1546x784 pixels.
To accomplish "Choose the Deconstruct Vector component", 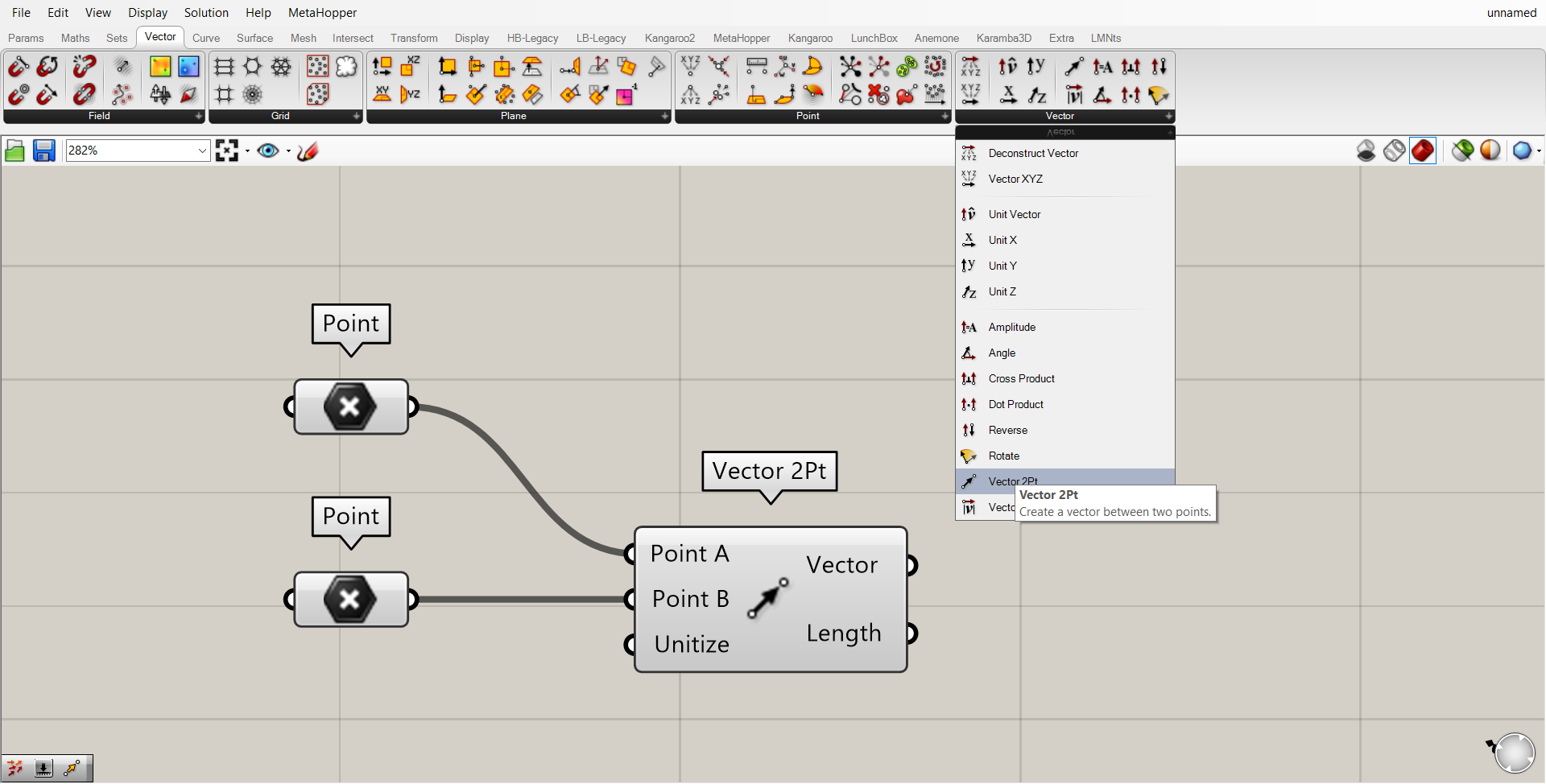I will pos(1032,153).
